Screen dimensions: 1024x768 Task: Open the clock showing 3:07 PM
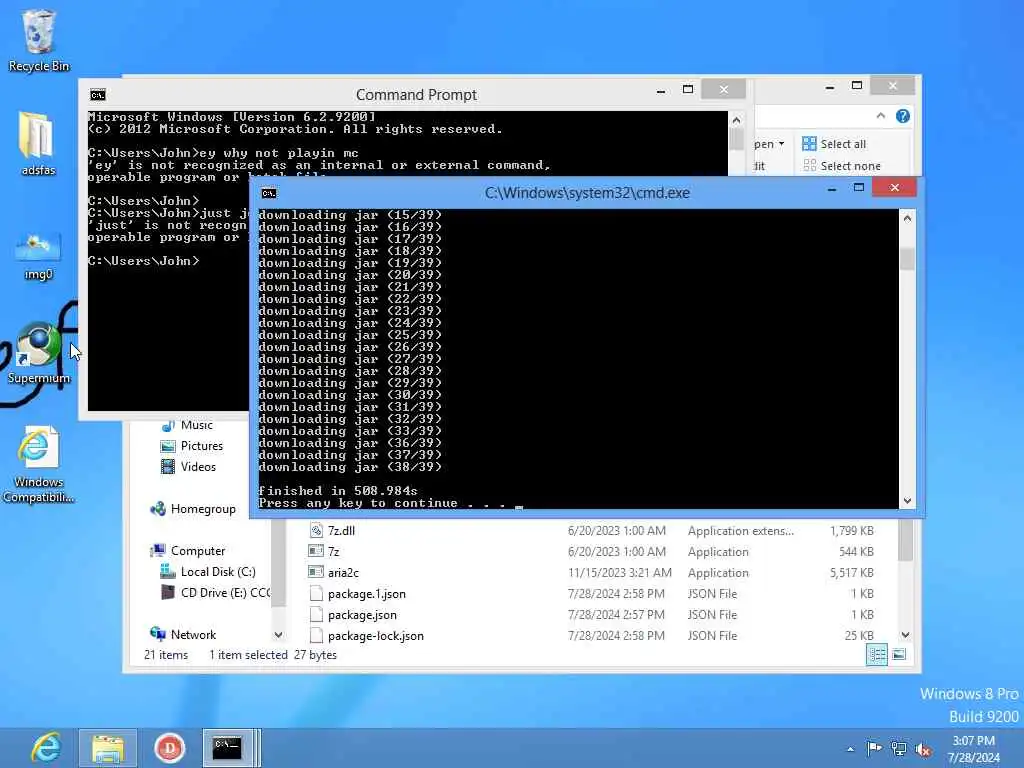point(974,748)
